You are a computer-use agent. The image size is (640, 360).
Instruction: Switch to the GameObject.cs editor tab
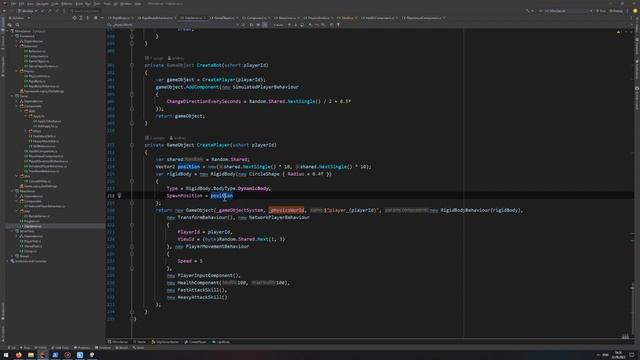tap(224, 18)
